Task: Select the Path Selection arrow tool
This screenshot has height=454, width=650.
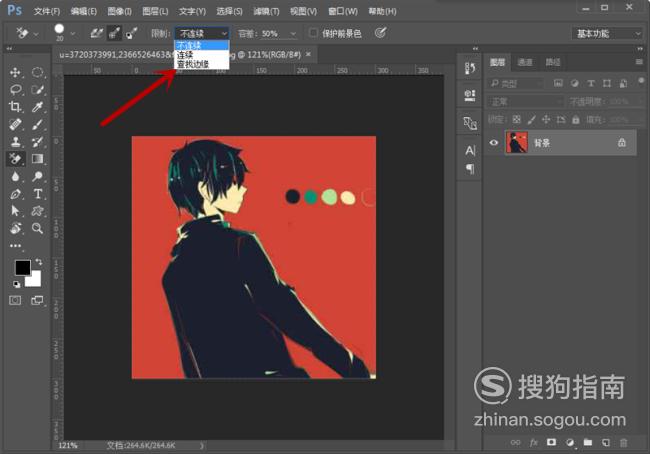Action: pyautogui.click(x=15, y=211)
